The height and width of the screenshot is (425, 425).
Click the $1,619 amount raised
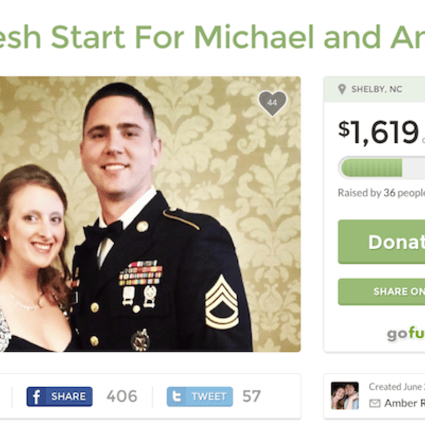point(378,132)
